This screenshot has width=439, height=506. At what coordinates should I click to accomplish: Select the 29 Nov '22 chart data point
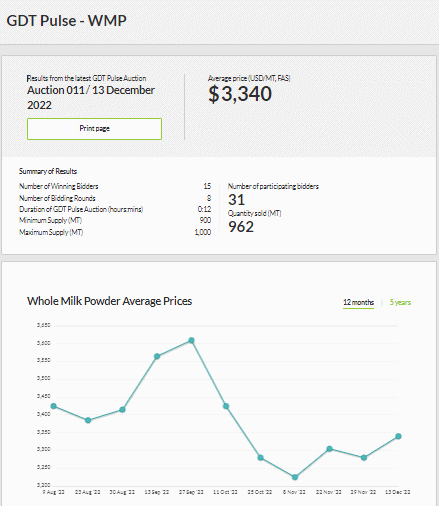[x=364, y=458]
